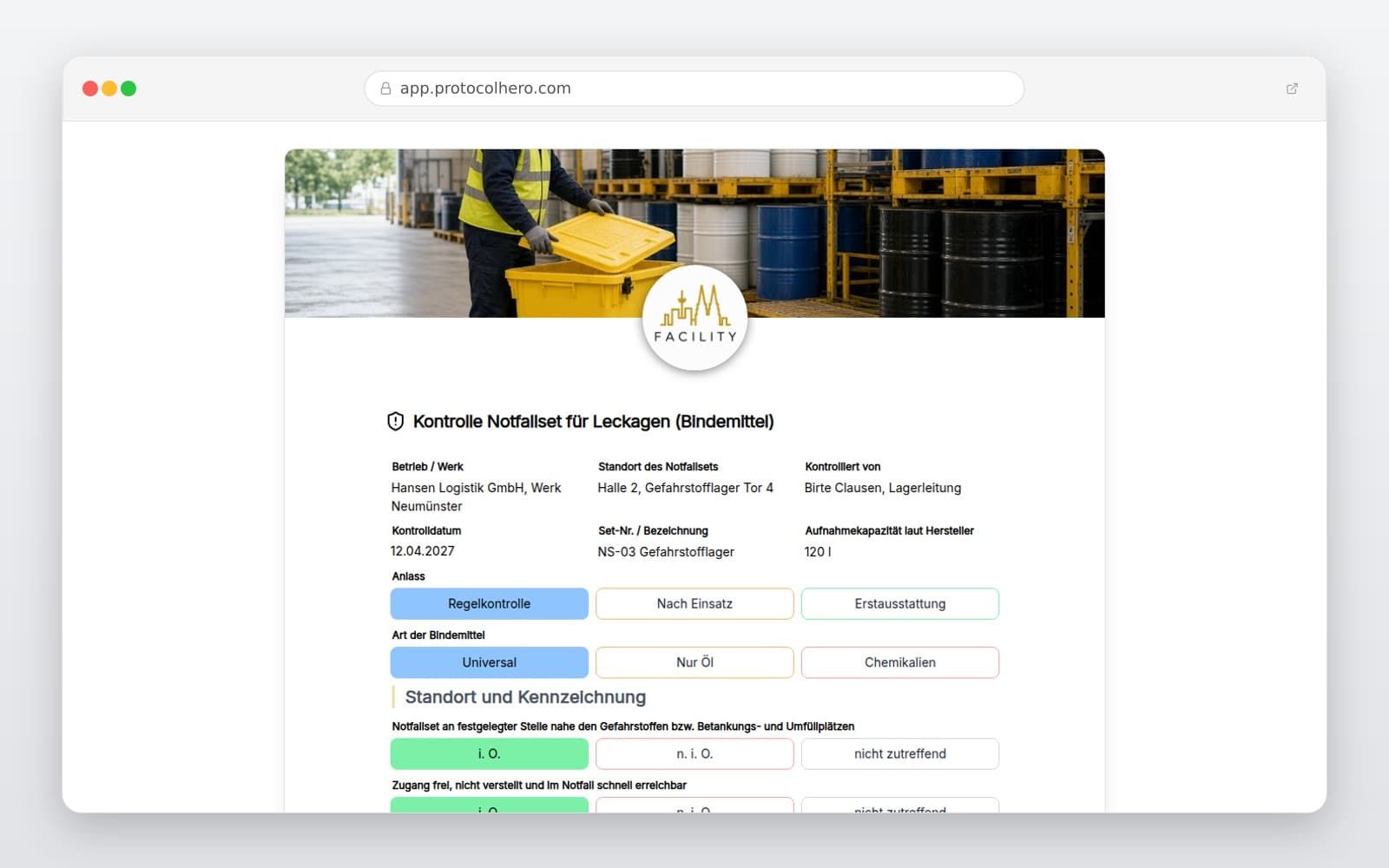Viewport: 1389px width, 868px height.
Task: Click the green maximize window dot
Action: pyautogui.click(x=128, y=89)
